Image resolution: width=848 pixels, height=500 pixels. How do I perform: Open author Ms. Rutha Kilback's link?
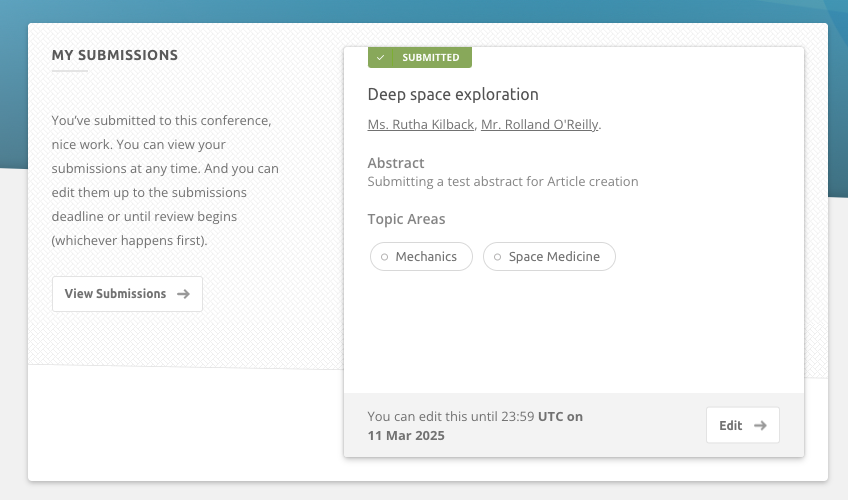[420, 125]
